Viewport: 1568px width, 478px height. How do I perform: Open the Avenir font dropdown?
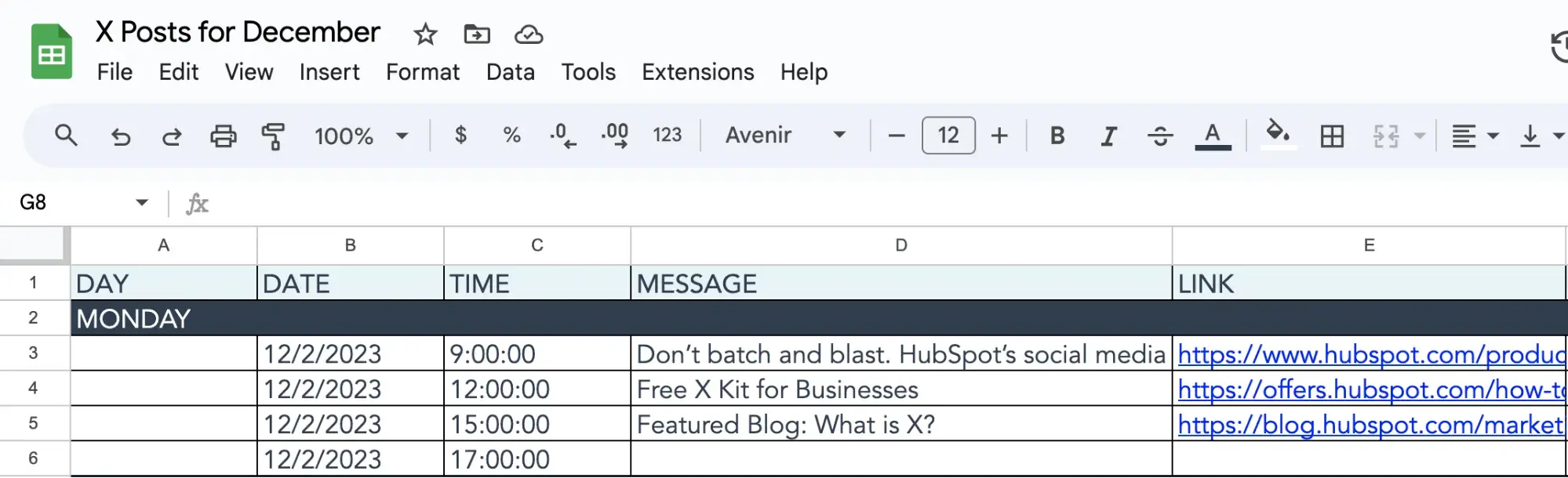point(784,136)
